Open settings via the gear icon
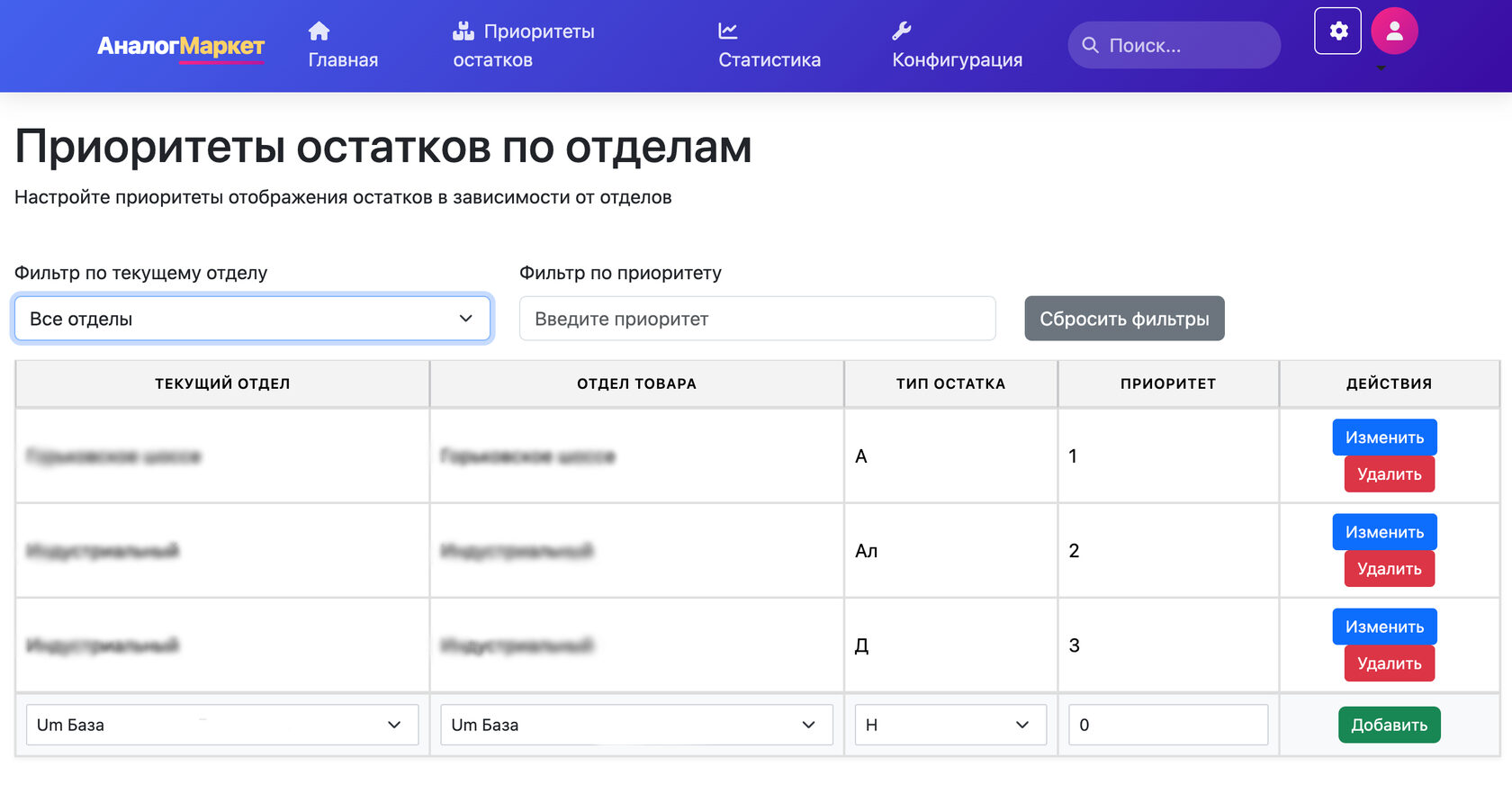 pyautogui.click(x=1337, y=32)
